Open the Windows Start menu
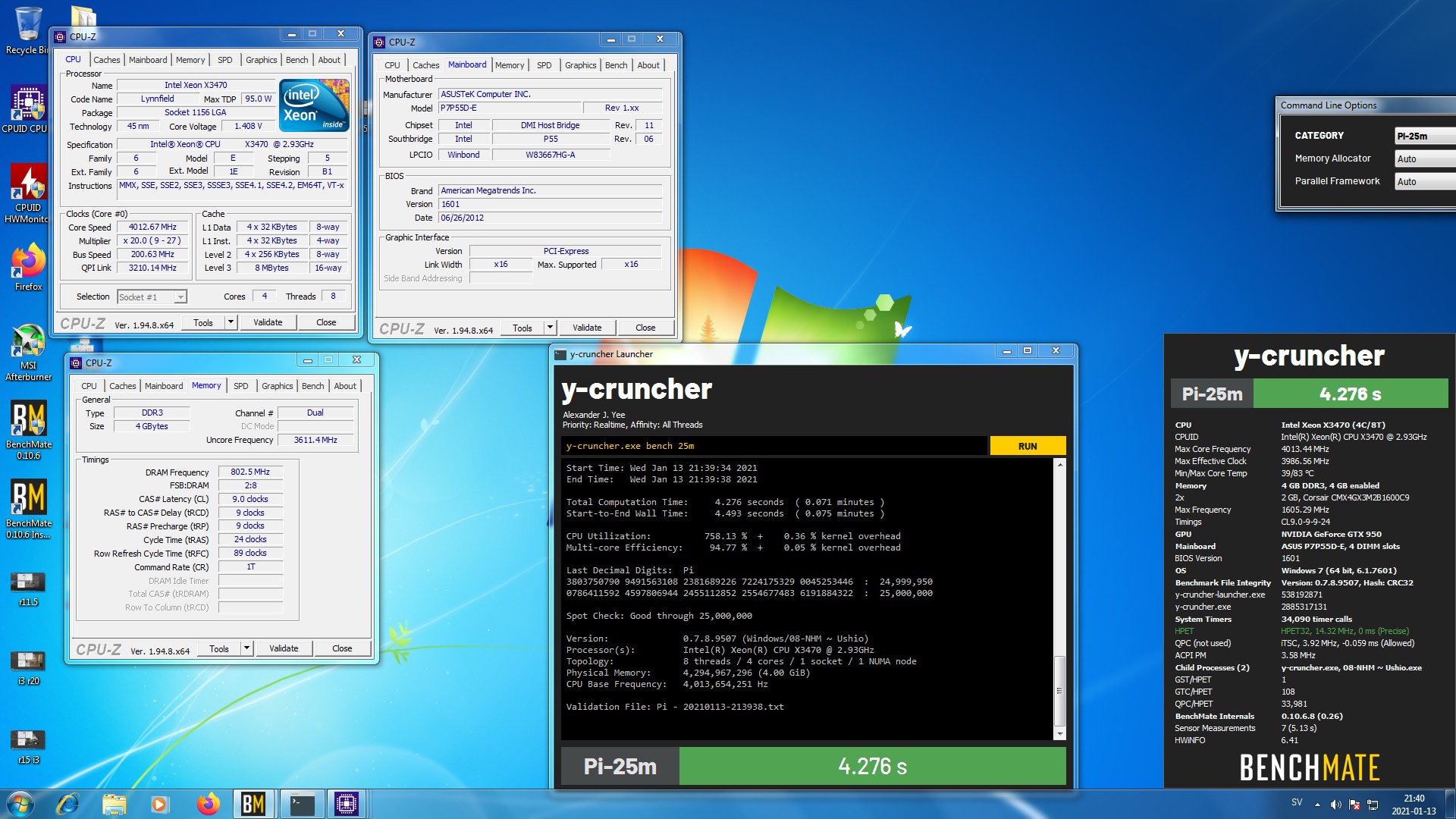Image resolution: width=1456 pixels, height=819 pixels. tap(20, 804)
